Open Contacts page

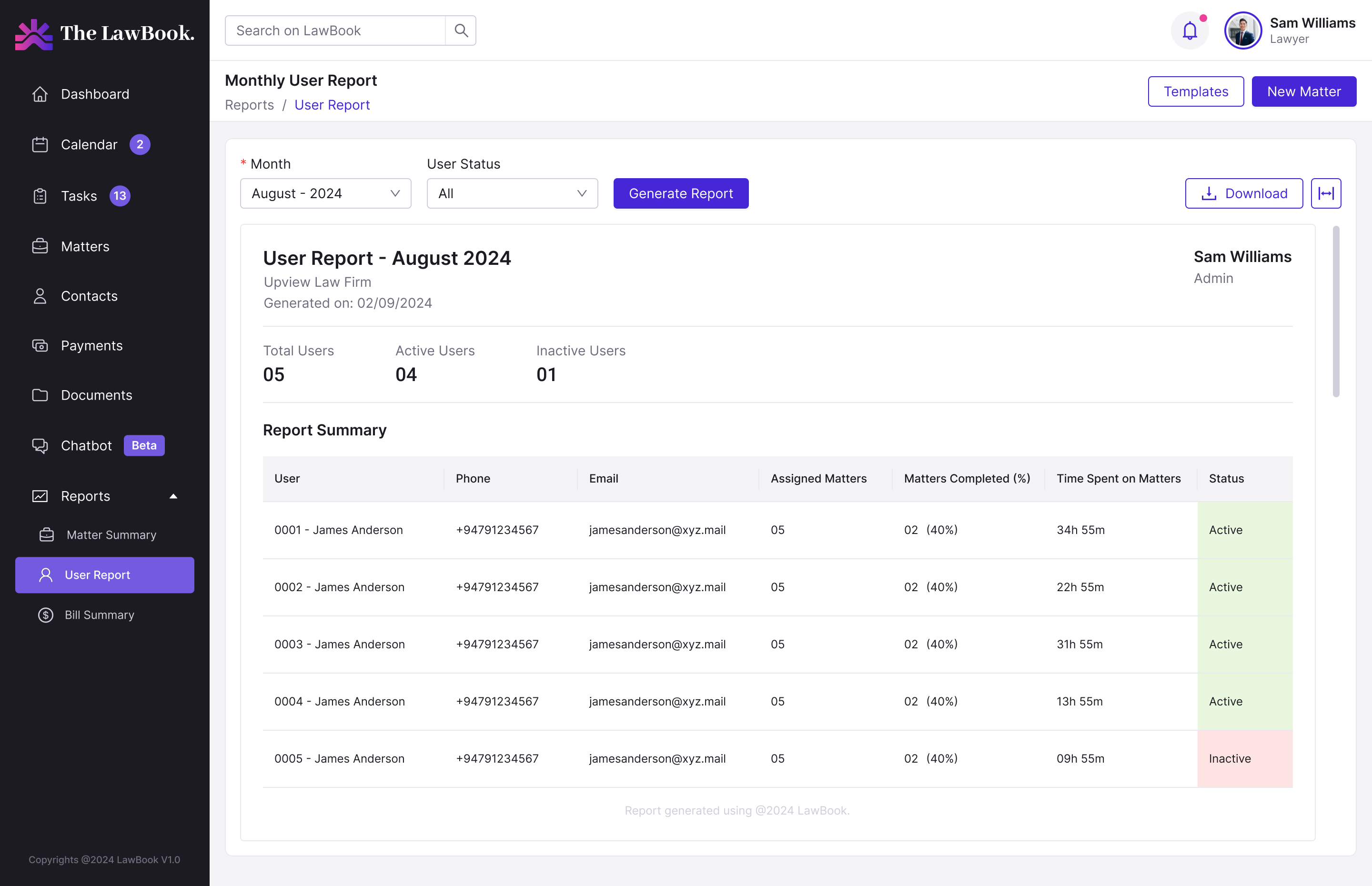click(75, 296)
